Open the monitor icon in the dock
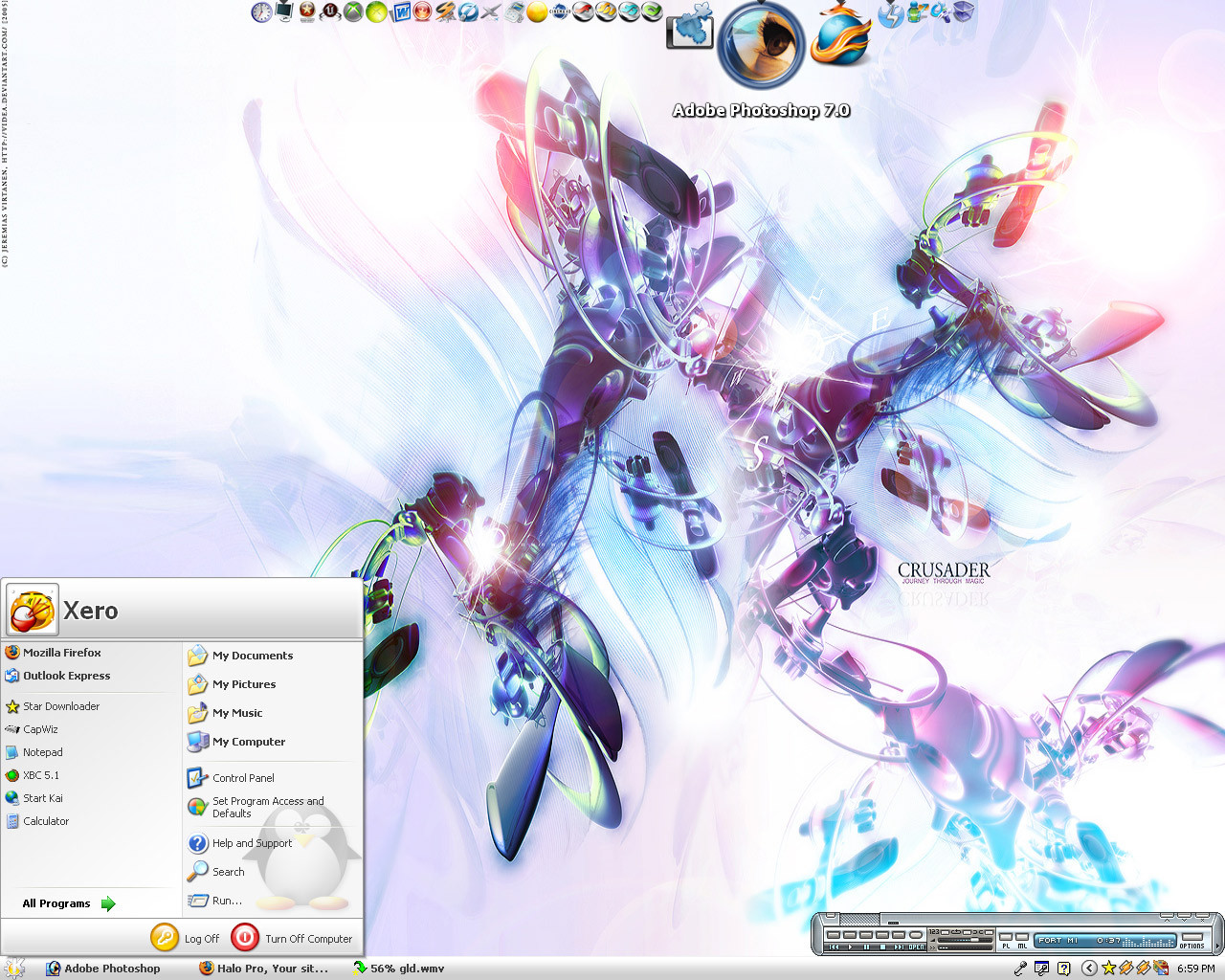Viewport: 1225px width, 980px height. (x=284, y=11)
